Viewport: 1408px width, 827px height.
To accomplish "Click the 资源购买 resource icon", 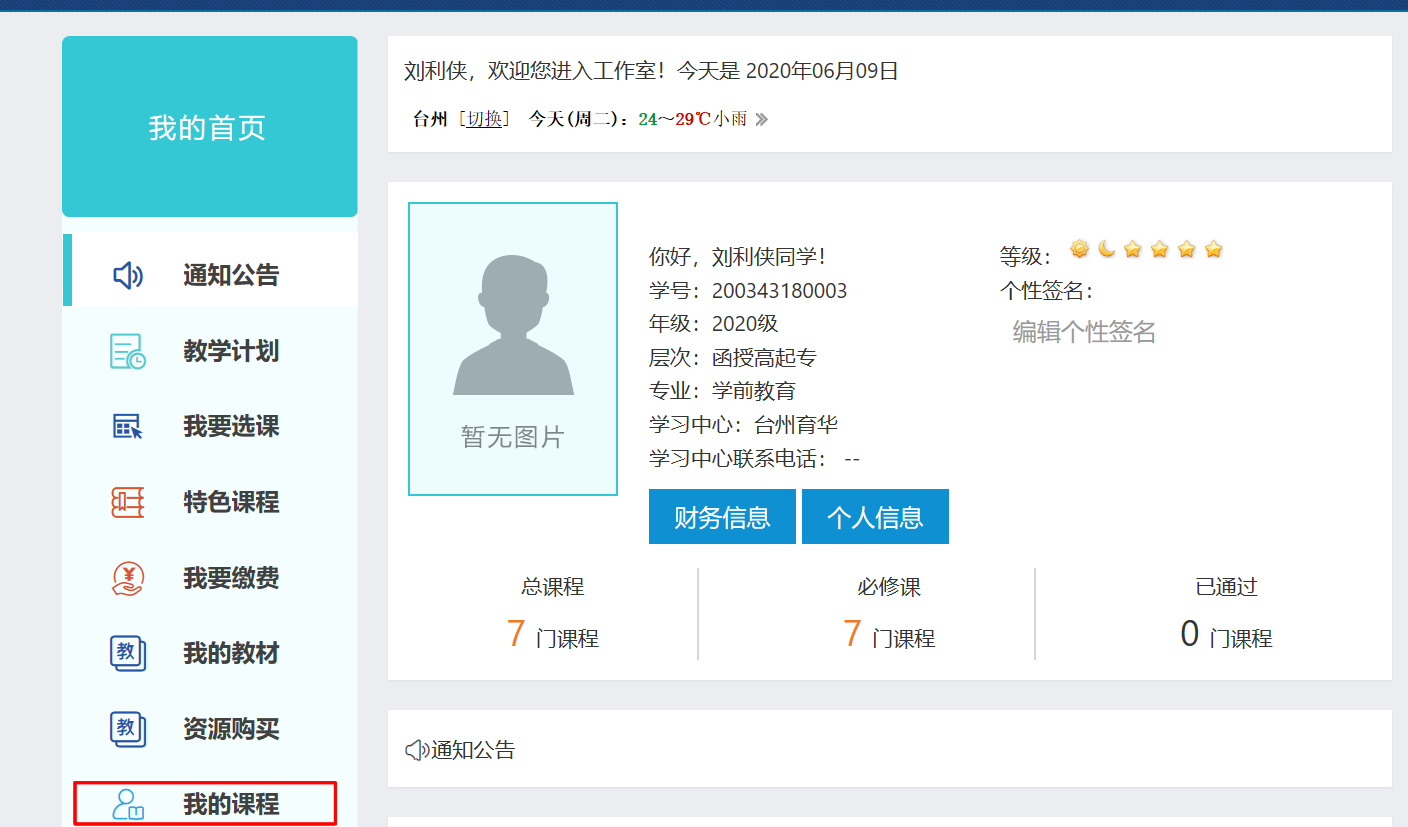I will point(128,729).
